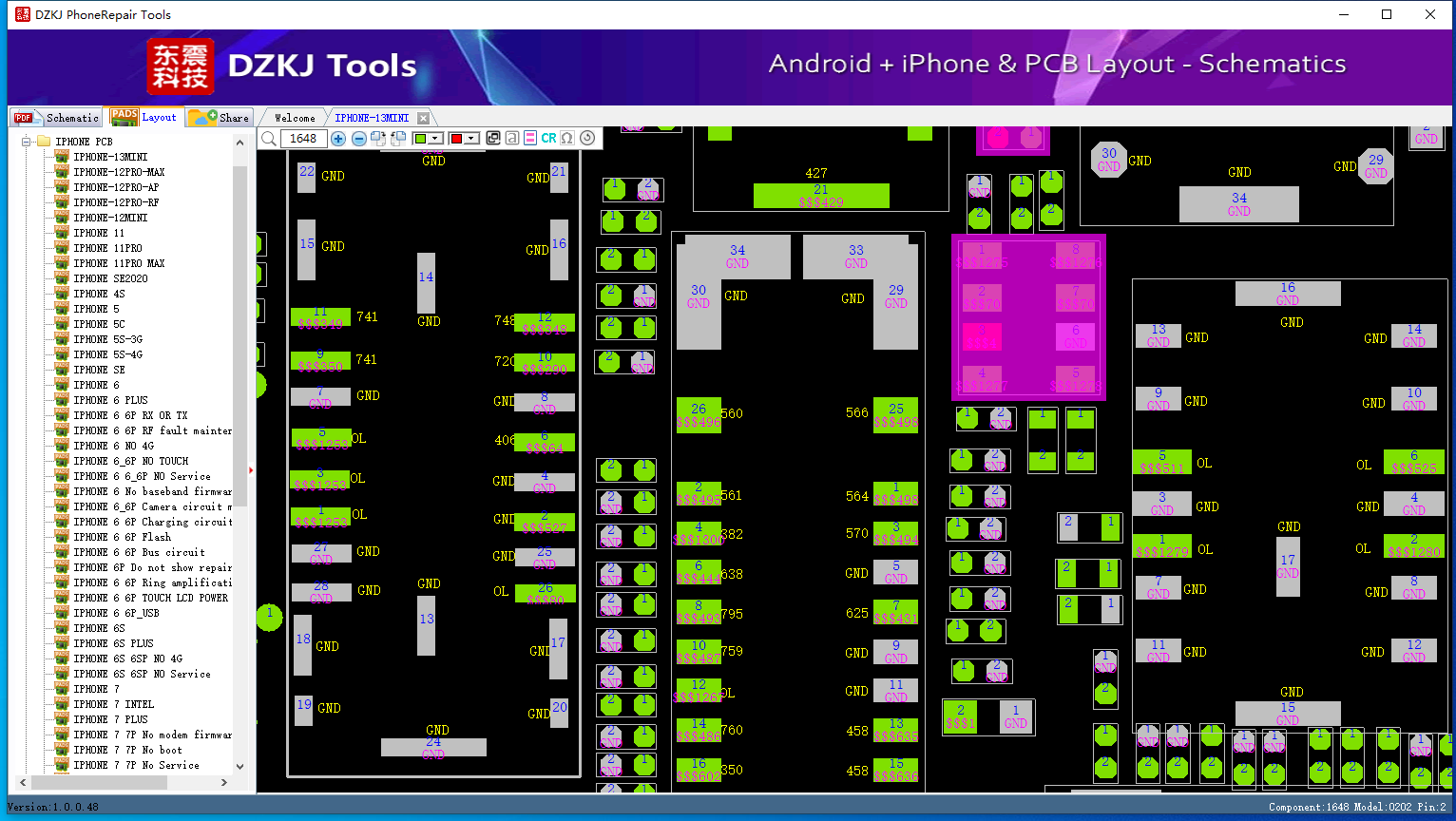The width and height of the screenshot is (1456, 821).
Task: Toggle the cyan CR icon
Action: pos(549,139)
